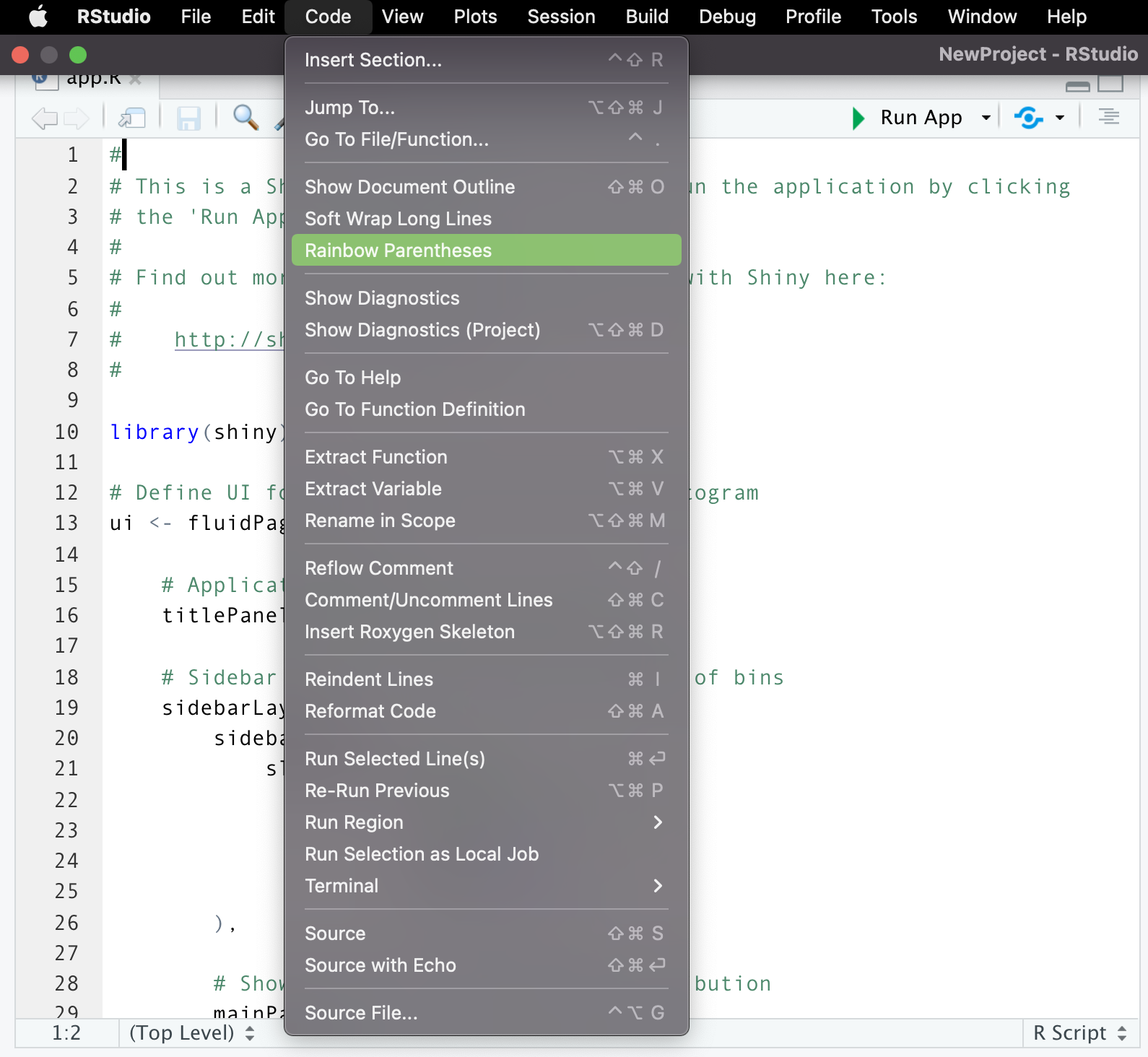Image resolution: width=1148 pixels, height=1057 pixels.
Task: Open the (Top Level) scope selector
Action: click(x=192, y=1033)
